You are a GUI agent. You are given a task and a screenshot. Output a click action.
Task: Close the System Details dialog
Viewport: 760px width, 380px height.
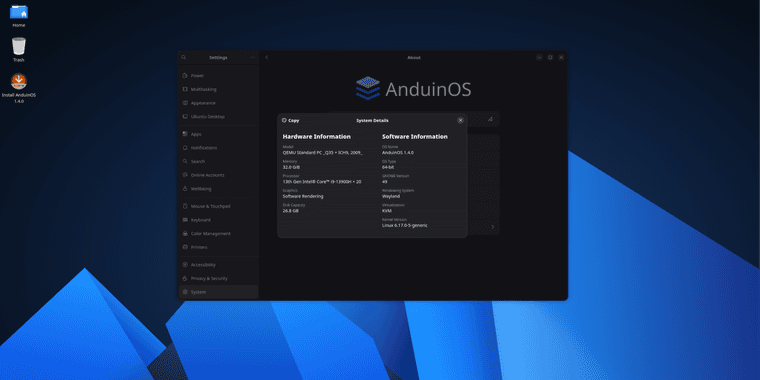[460, 120]
